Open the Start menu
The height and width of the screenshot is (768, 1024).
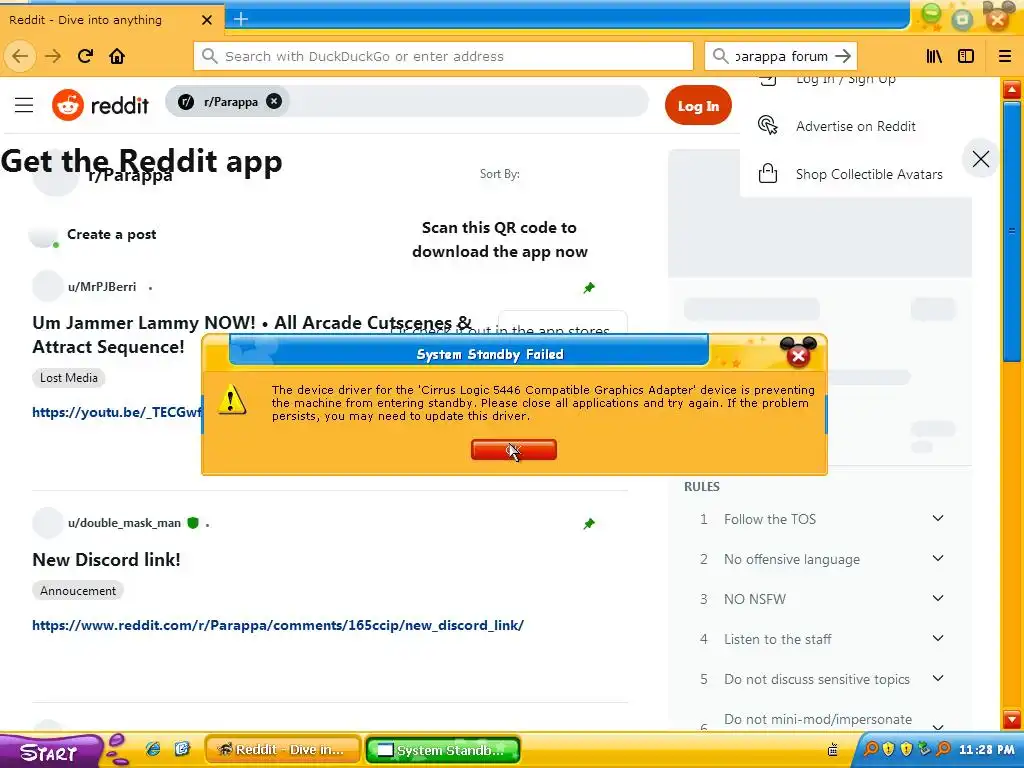click(x=50, y=752)
